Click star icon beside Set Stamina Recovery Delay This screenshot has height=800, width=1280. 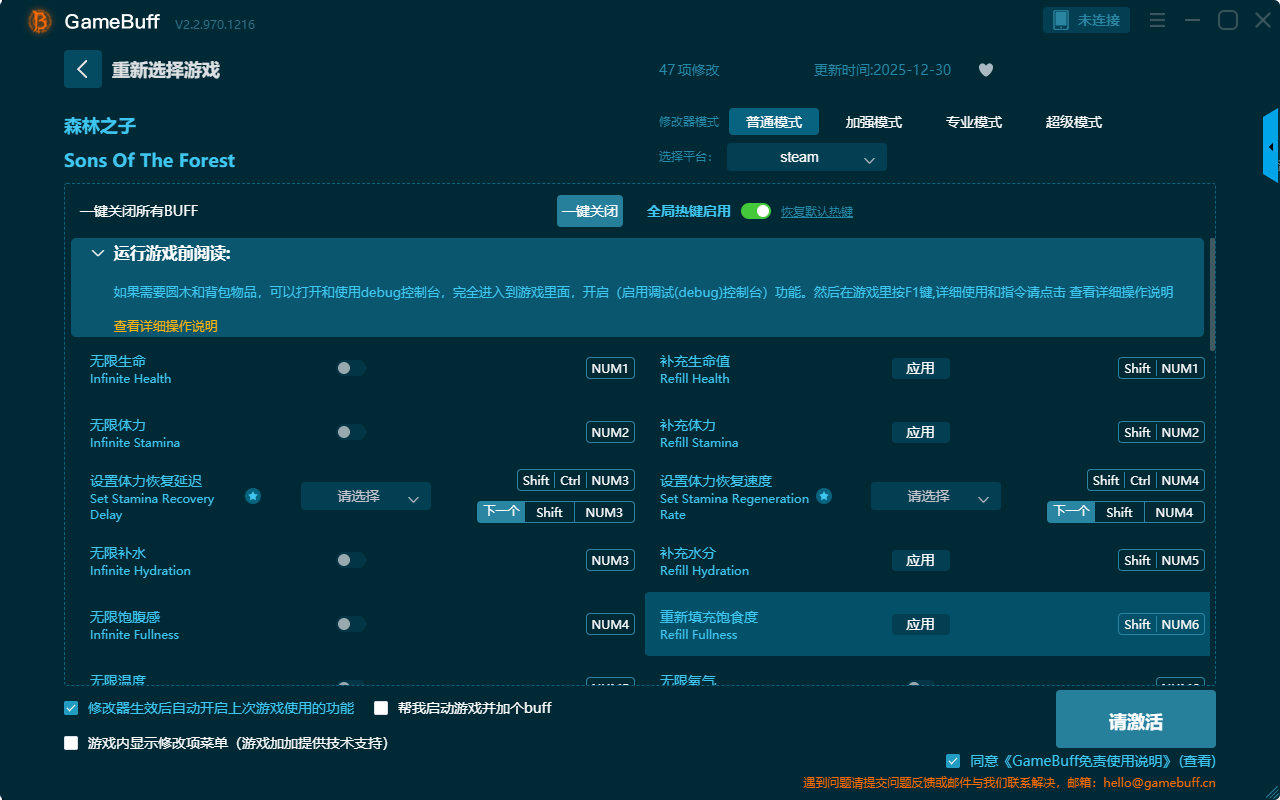point(253,496)
